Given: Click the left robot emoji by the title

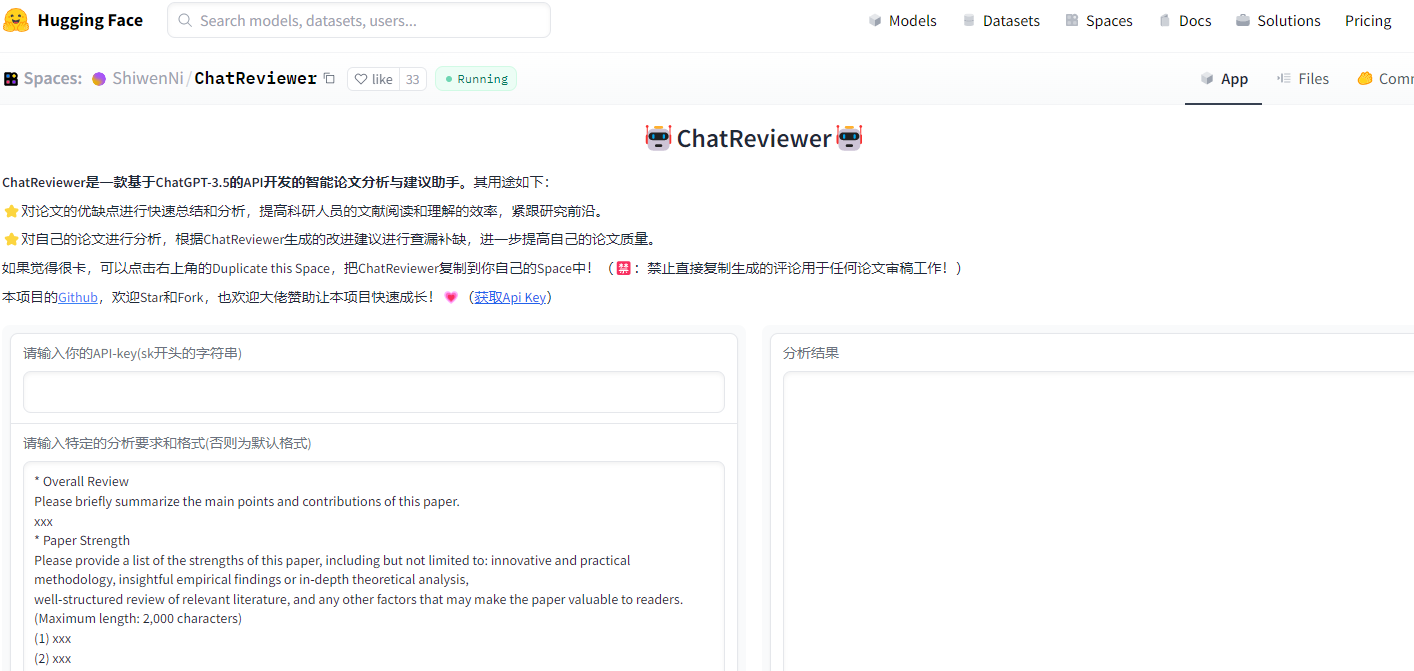Looking at the screenshot, I should [x=658, y=138].
